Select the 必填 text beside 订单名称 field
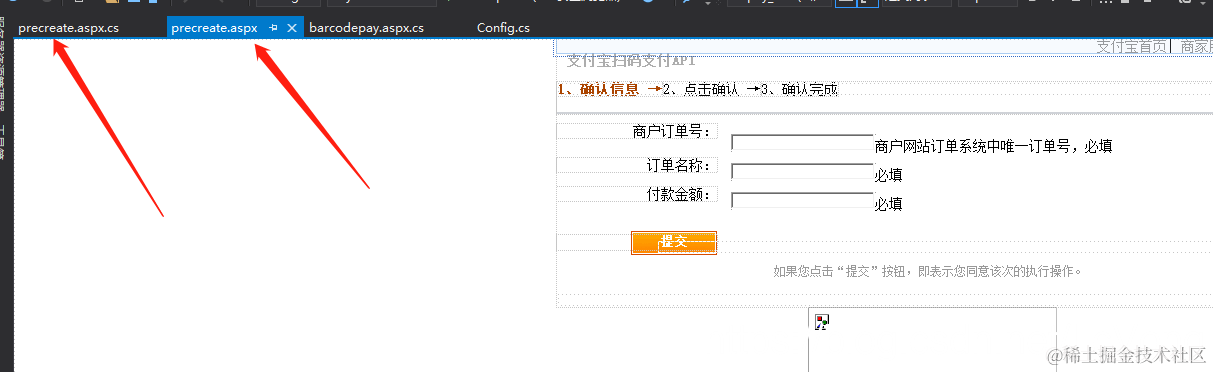 click(889, 175)
